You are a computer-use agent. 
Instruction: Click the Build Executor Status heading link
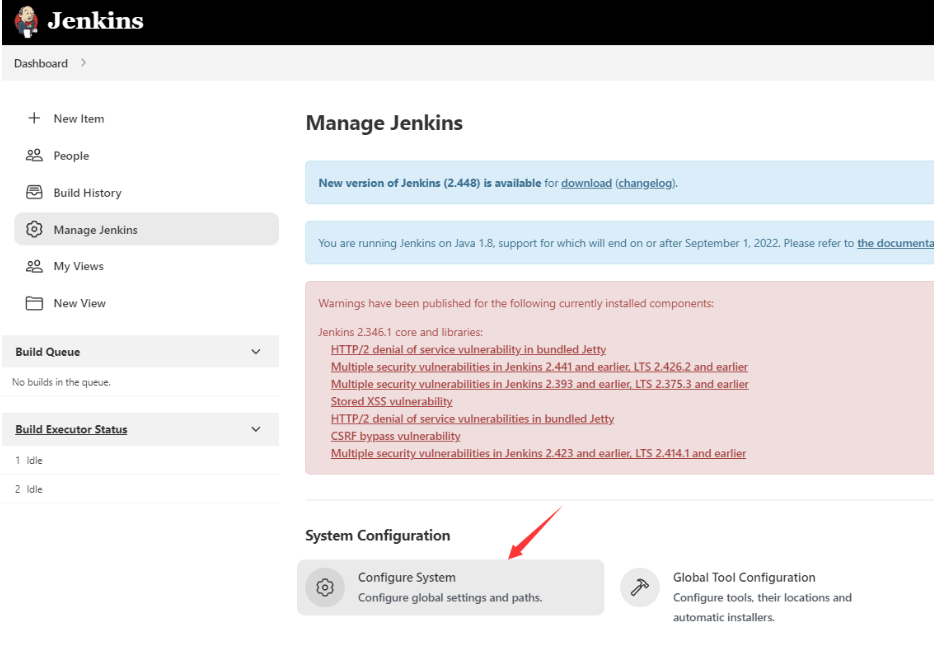(x=71, y=429)
